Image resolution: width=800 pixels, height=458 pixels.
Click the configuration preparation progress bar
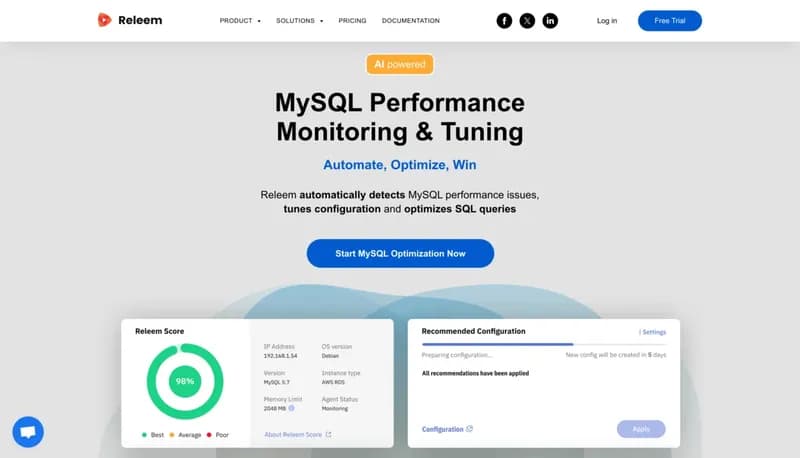(x=544, y=344)
